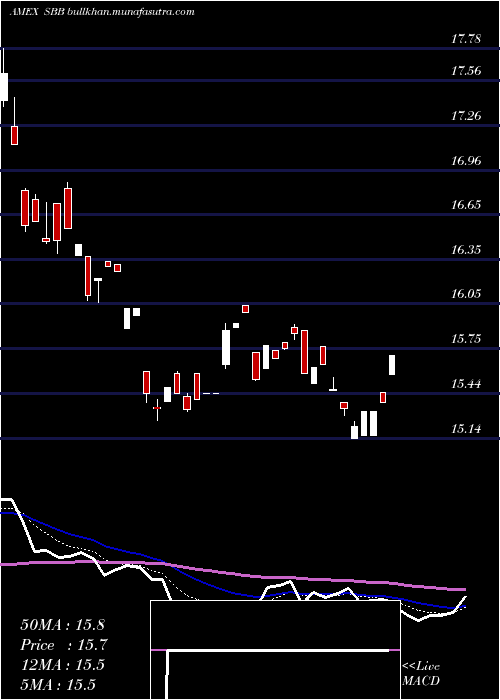Click the 15.14 price axis label
The height and width of the screenshot is (700, 500).
[x=466, y=429]
